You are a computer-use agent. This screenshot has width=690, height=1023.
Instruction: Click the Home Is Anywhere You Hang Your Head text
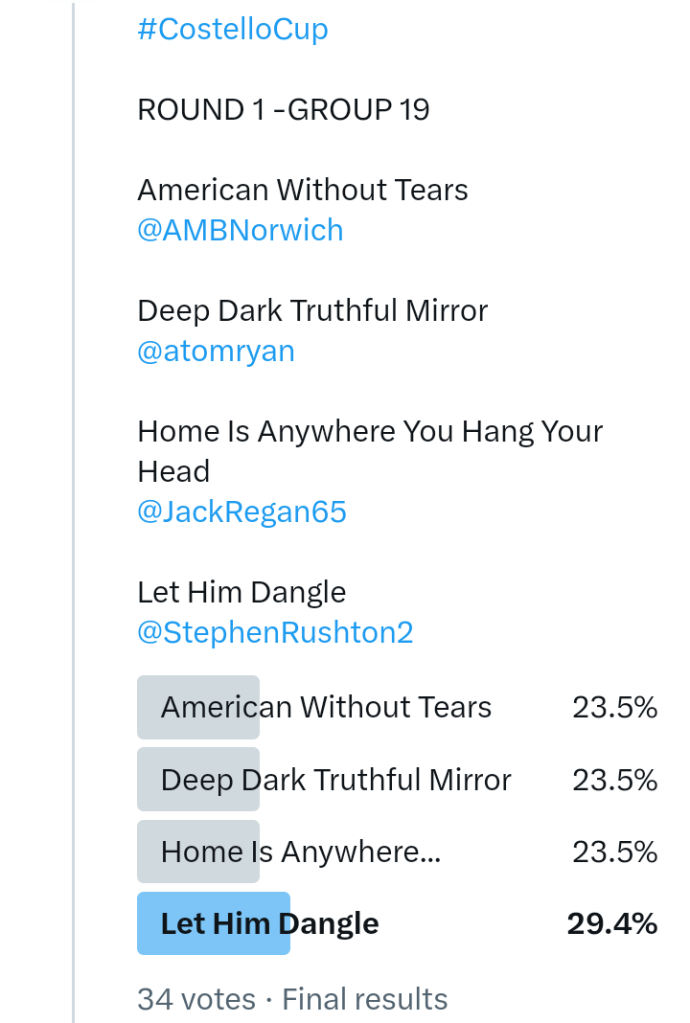[x=370, y=432]
